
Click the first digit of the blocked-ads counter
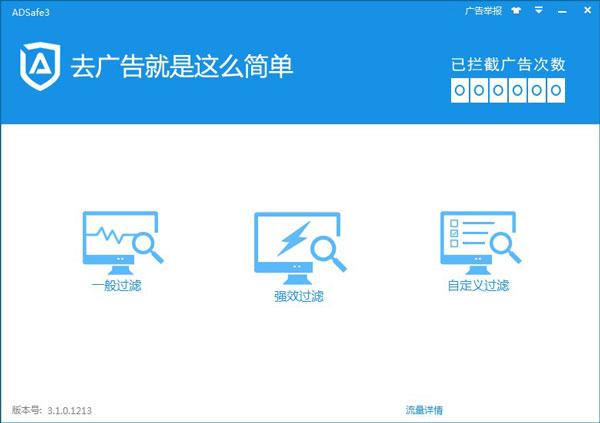460,90
